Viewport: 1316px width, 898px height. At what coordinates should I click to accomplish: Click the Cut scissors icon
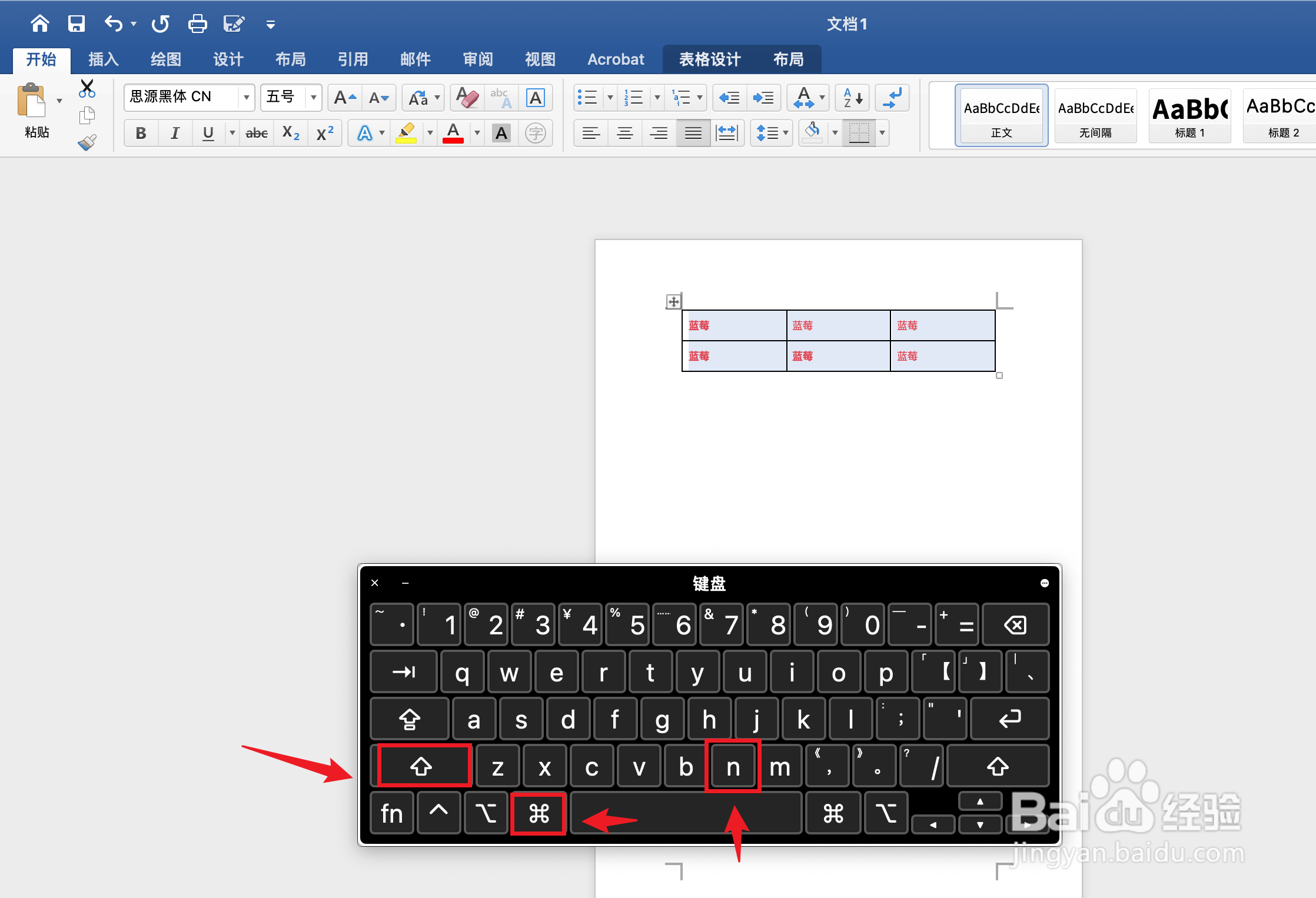(x=87, y=88)
